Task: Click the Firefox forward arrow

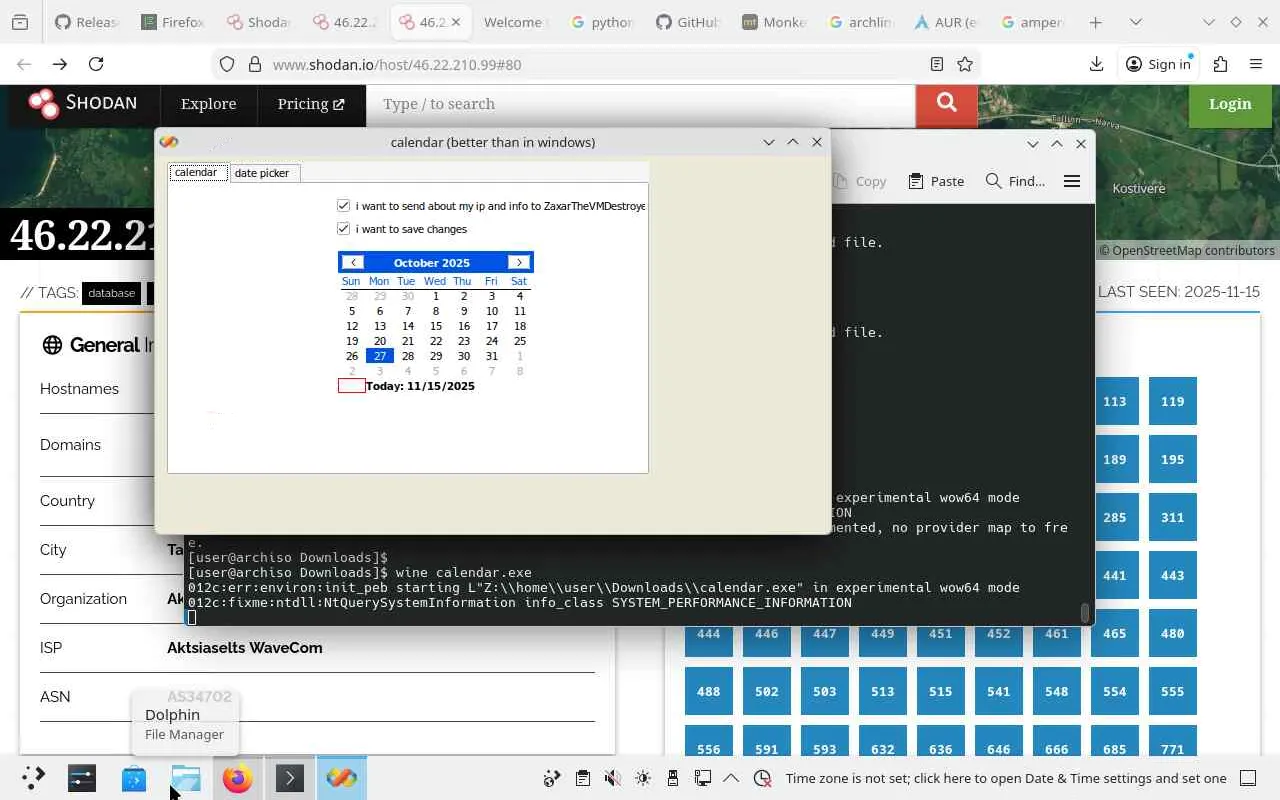Action: (x=60, y=64)
